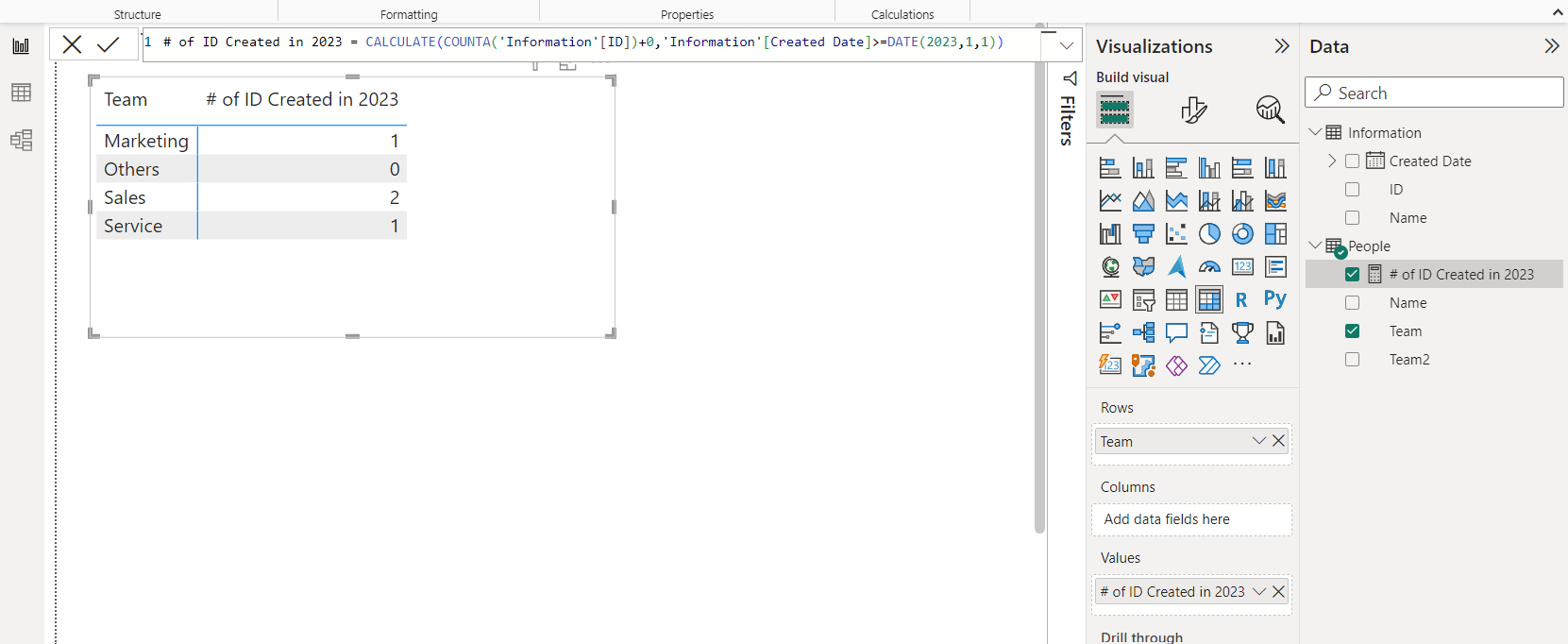
Task: Check the Team2 field checkbox
Action: coord(1352,360)
